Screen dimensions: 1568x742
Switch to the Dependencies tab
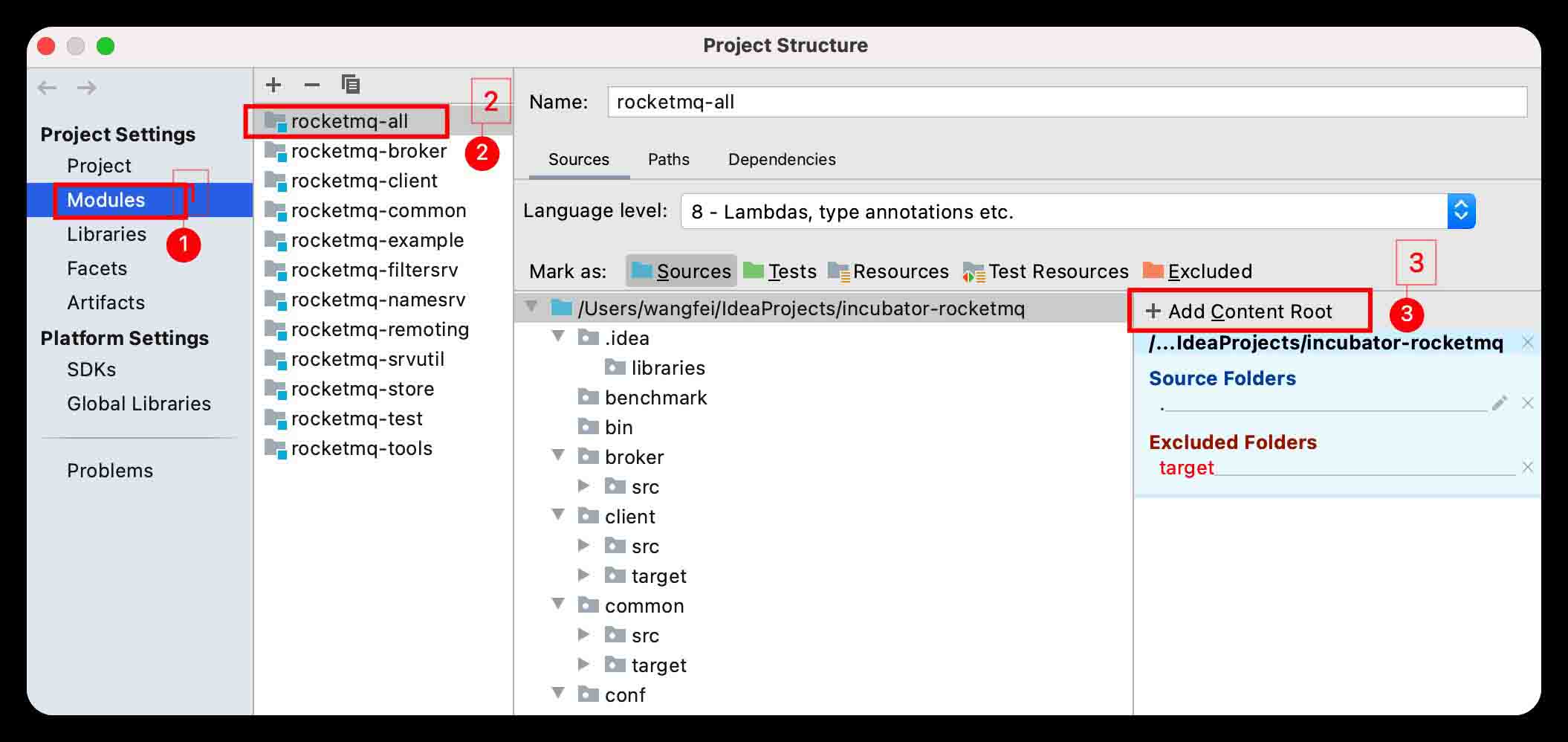point(782,159)
